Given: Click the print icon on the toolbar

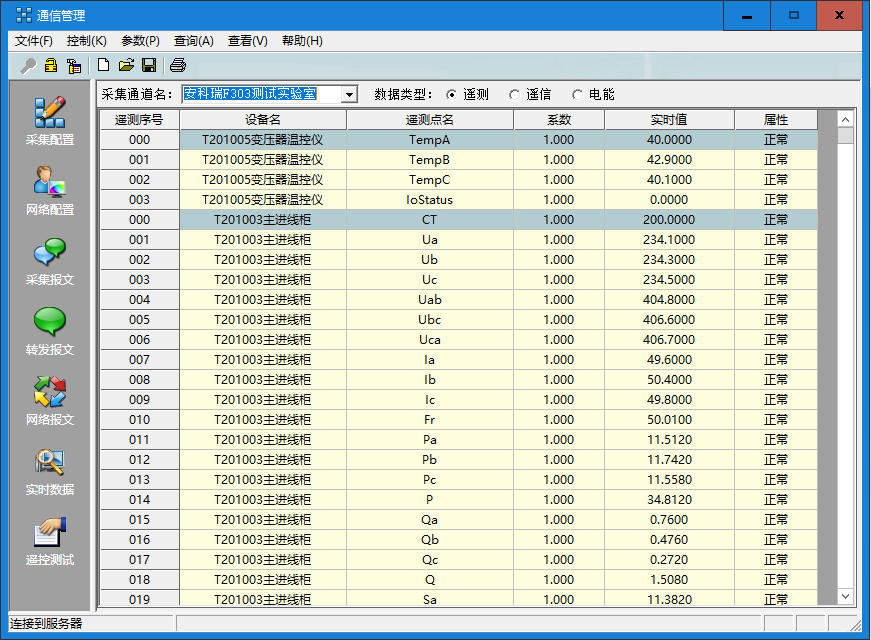Looking at the screenshot, I should [177, 64].
